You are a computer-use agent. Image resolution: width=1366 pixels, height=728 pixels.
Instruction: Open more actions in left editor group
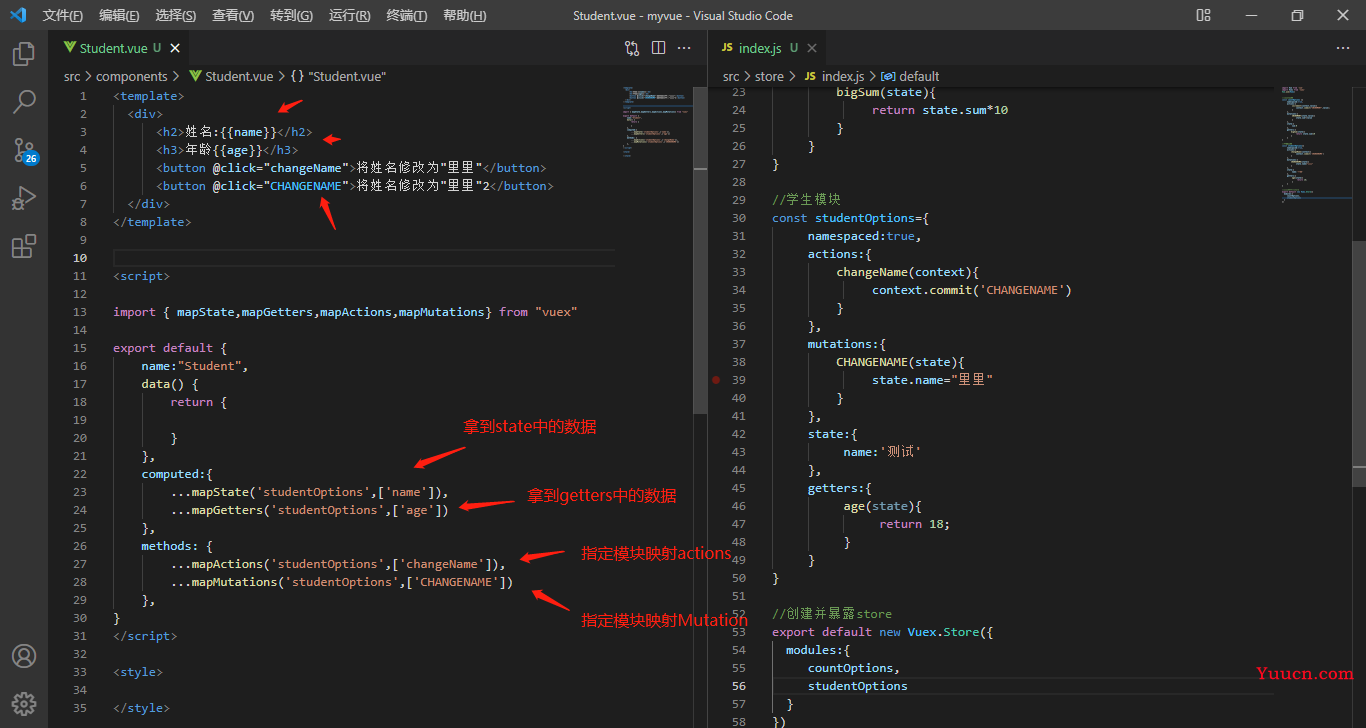coord(684,47)
